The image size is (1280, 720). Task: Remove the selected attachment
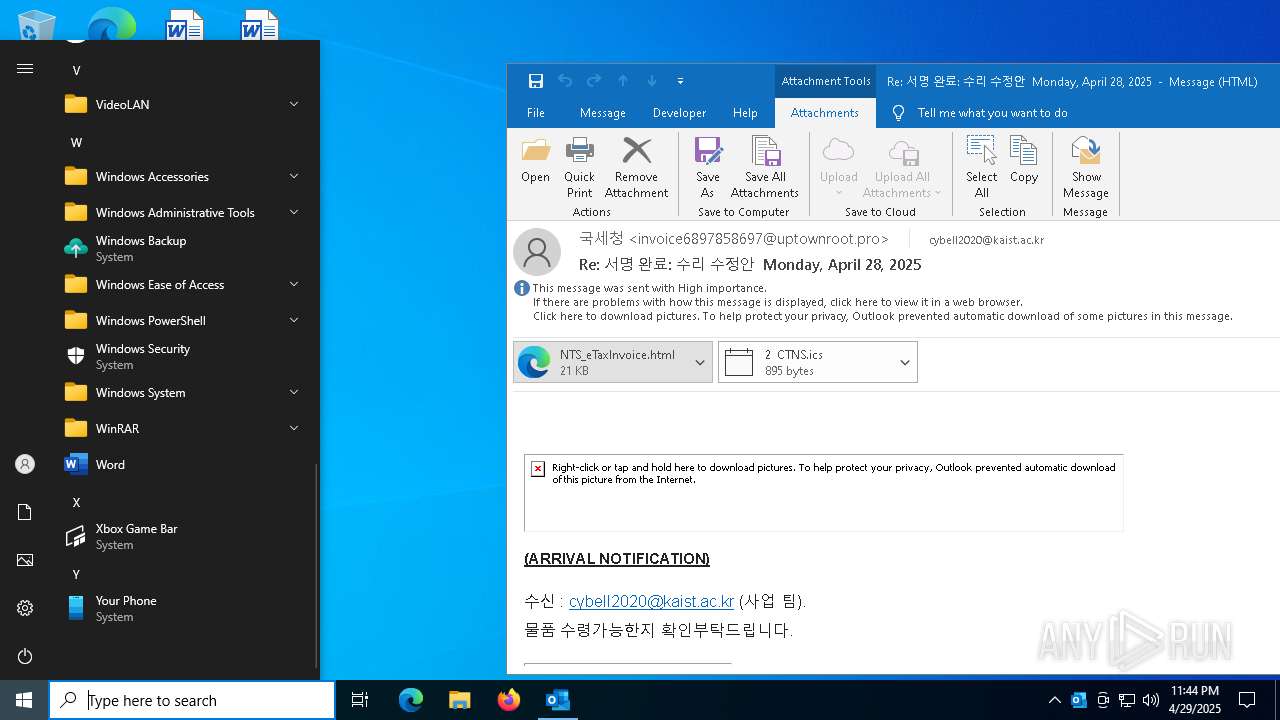636,168
